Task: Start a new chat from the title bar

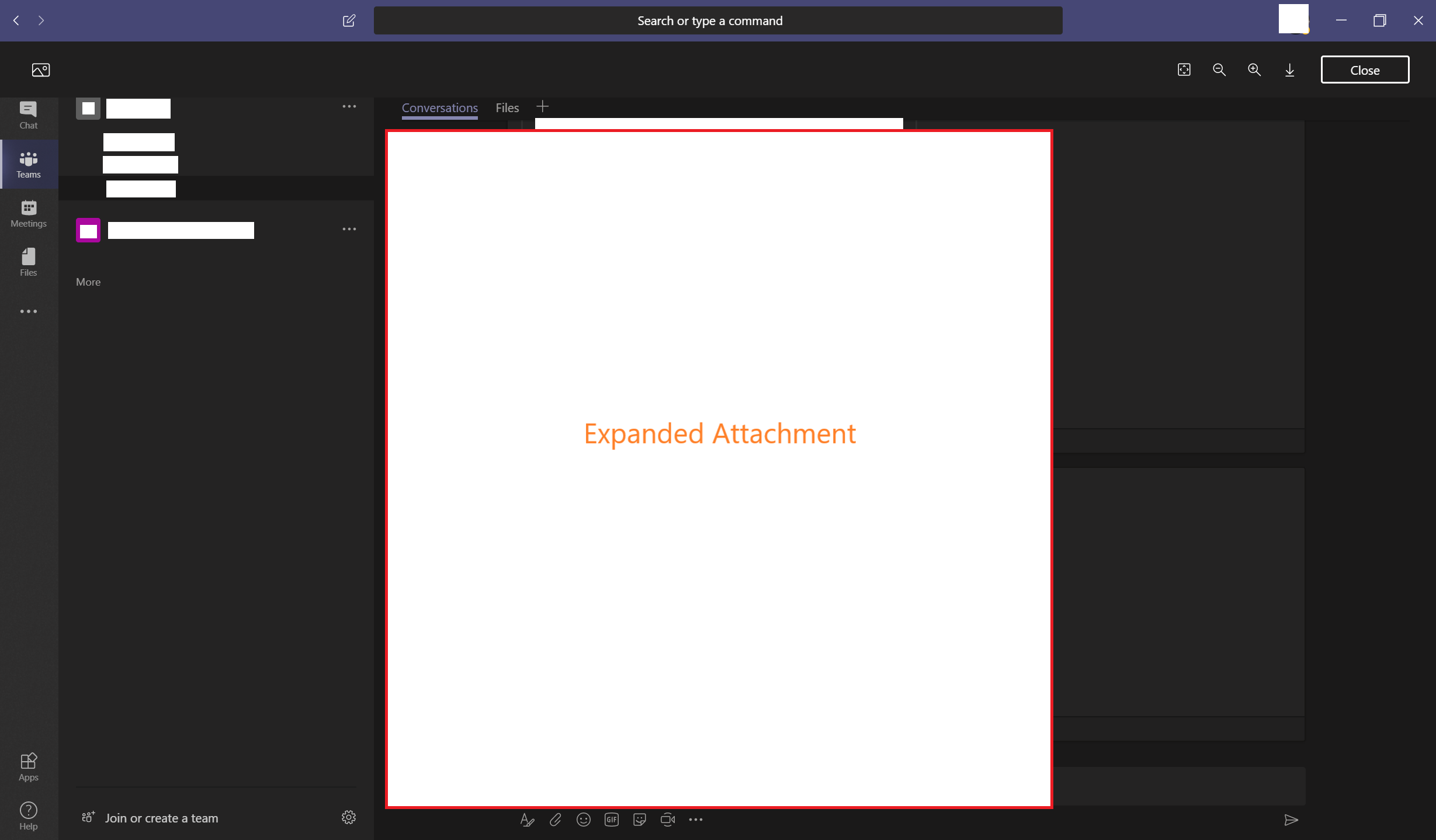Action: pyautogui.click(x=349, y=20)
